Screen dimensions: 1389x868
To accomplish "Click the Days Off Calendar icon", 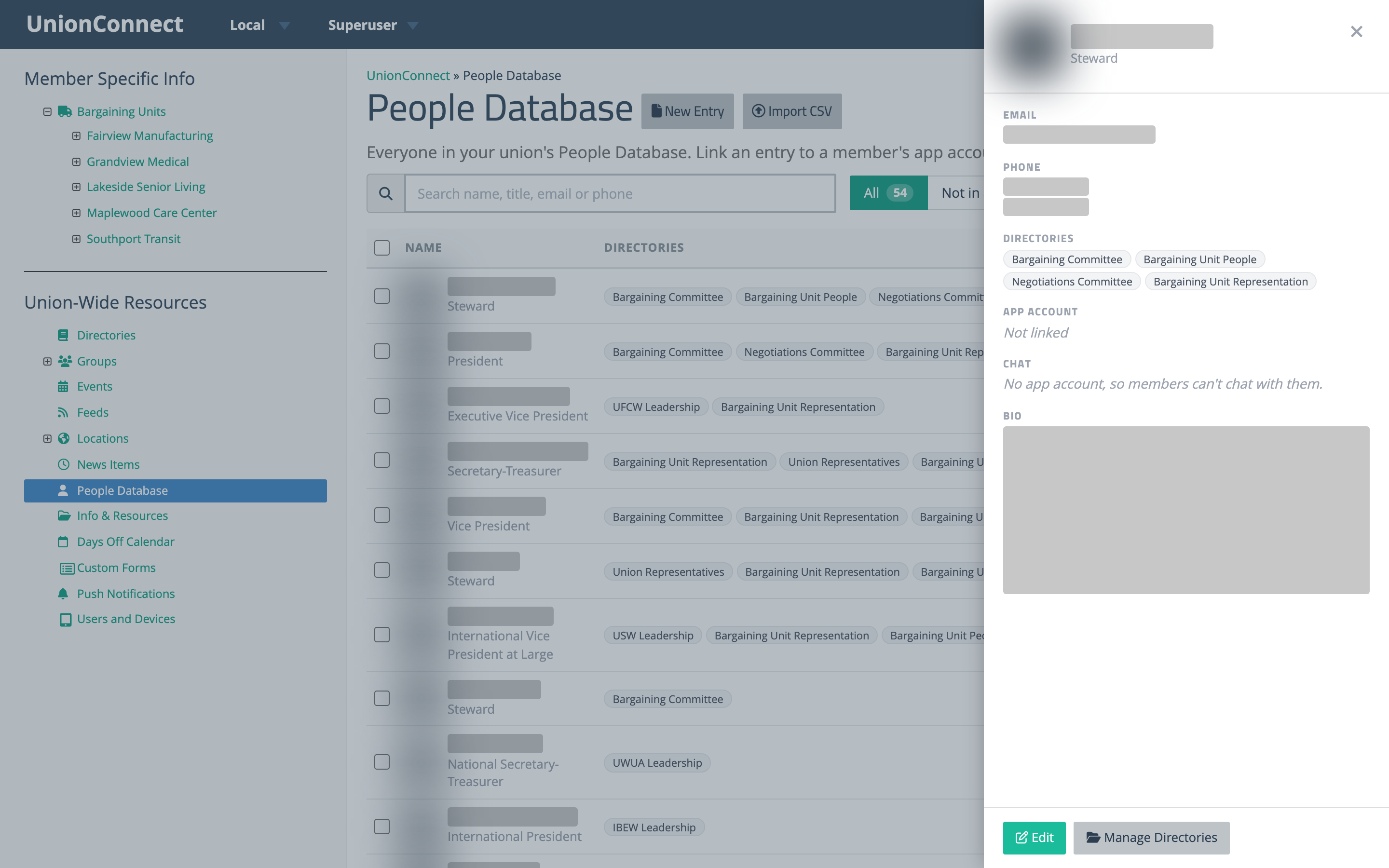I will tap(63, 542).
